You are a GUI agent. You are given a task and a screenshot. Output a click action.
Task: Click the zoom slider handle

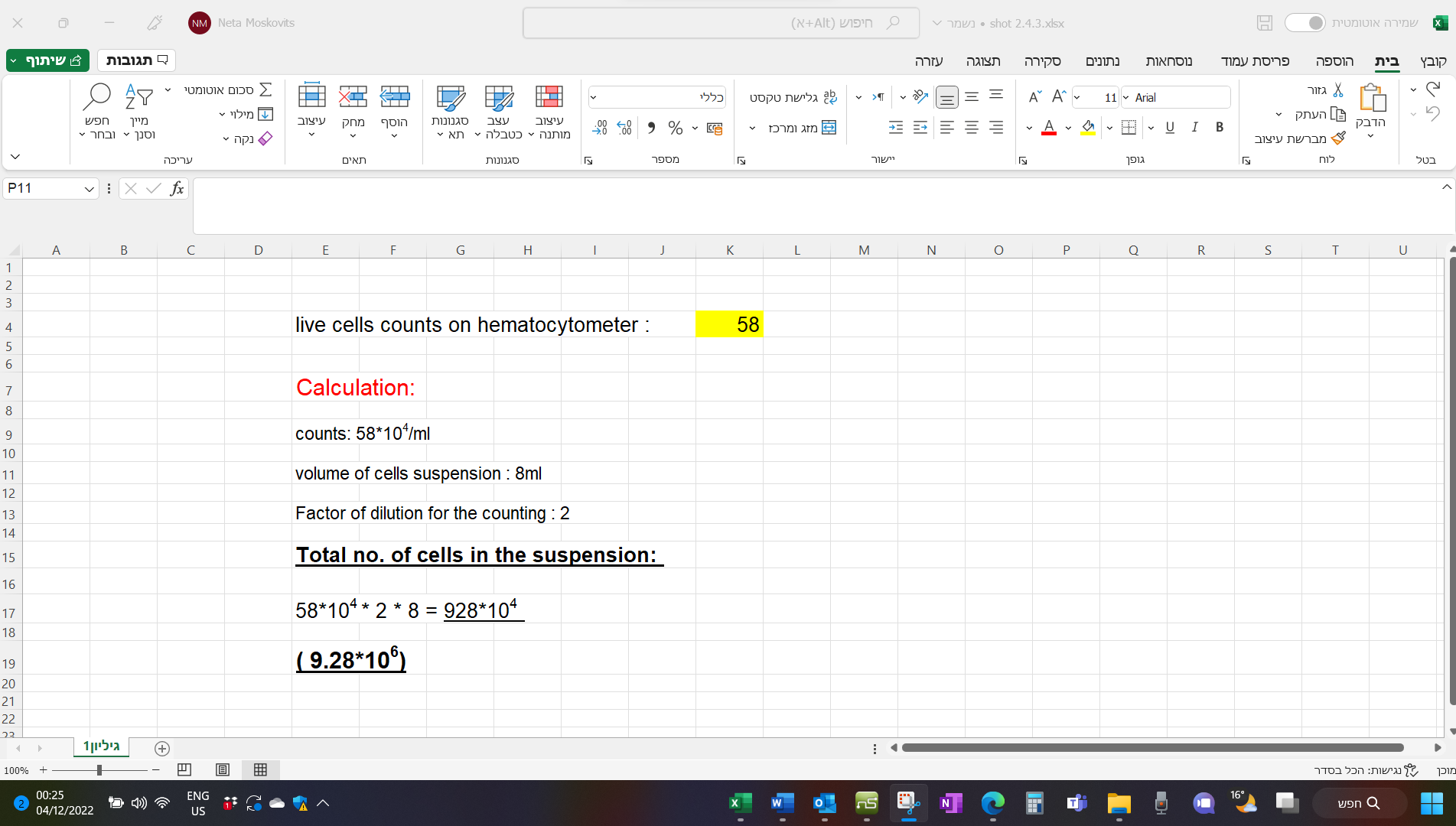(99, 770)
